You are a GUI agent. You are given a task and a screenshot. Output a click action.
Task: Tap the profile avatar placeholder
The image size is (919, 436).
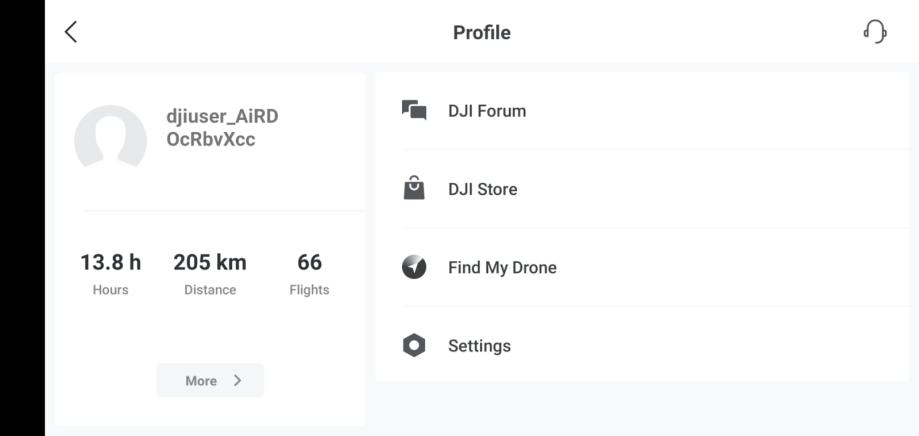click(x=110, y=137)
